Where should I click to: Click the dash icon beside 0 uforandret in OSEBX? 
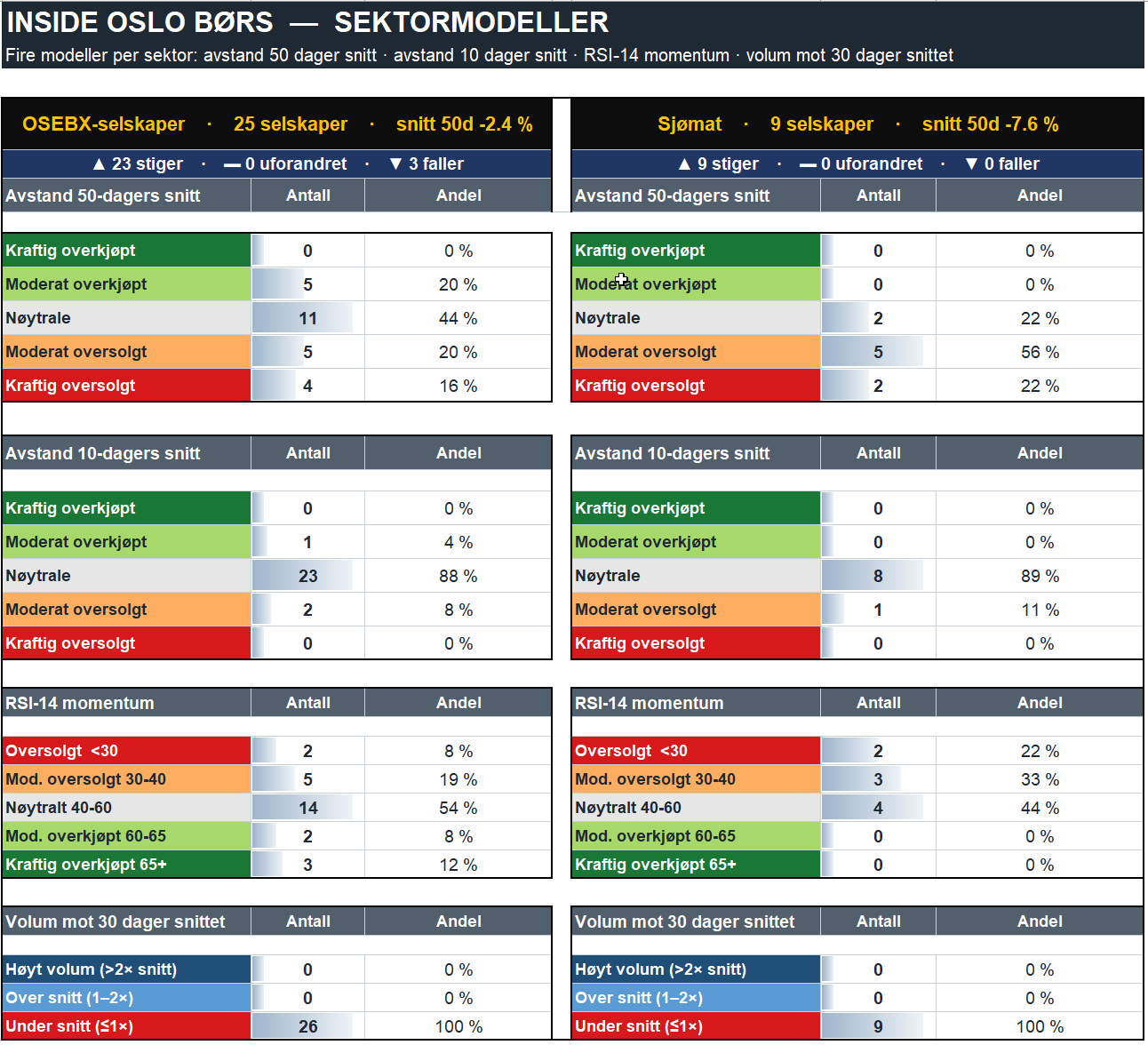(x=232, y=164)
